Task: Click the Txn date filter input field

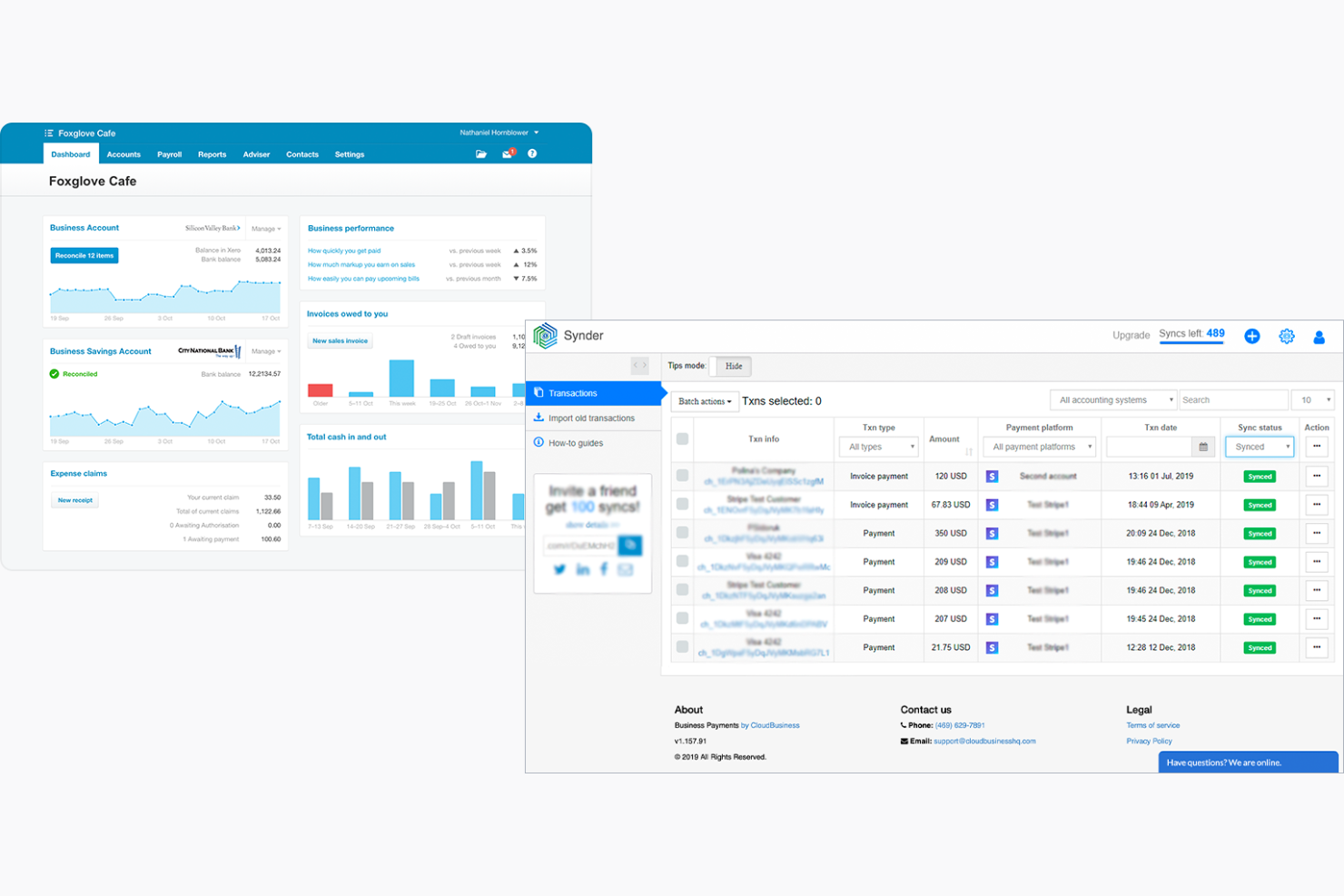Action: point(1150,447)
